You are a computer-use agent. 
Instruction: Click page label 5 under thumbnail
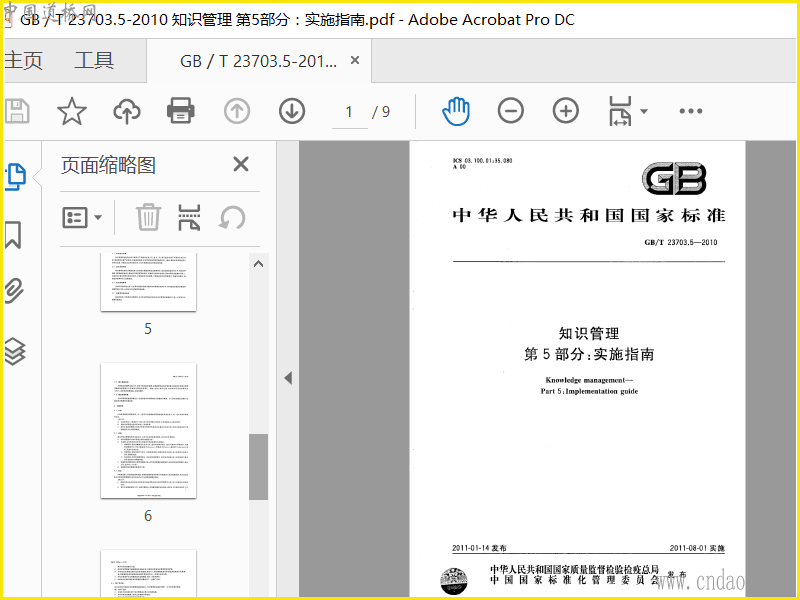(148, 329)
